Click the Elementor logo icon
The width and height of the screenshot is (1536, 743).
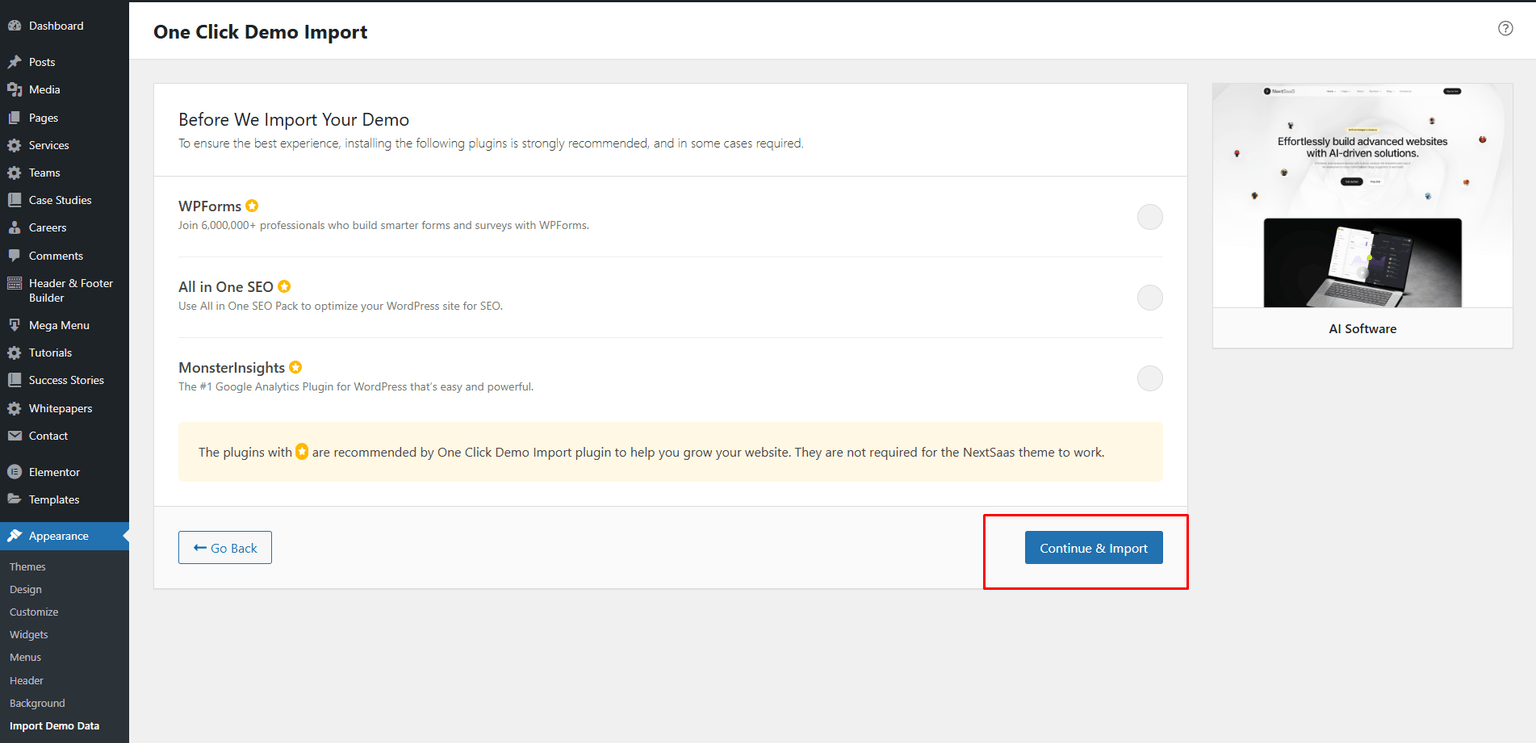tap(14, 472)
